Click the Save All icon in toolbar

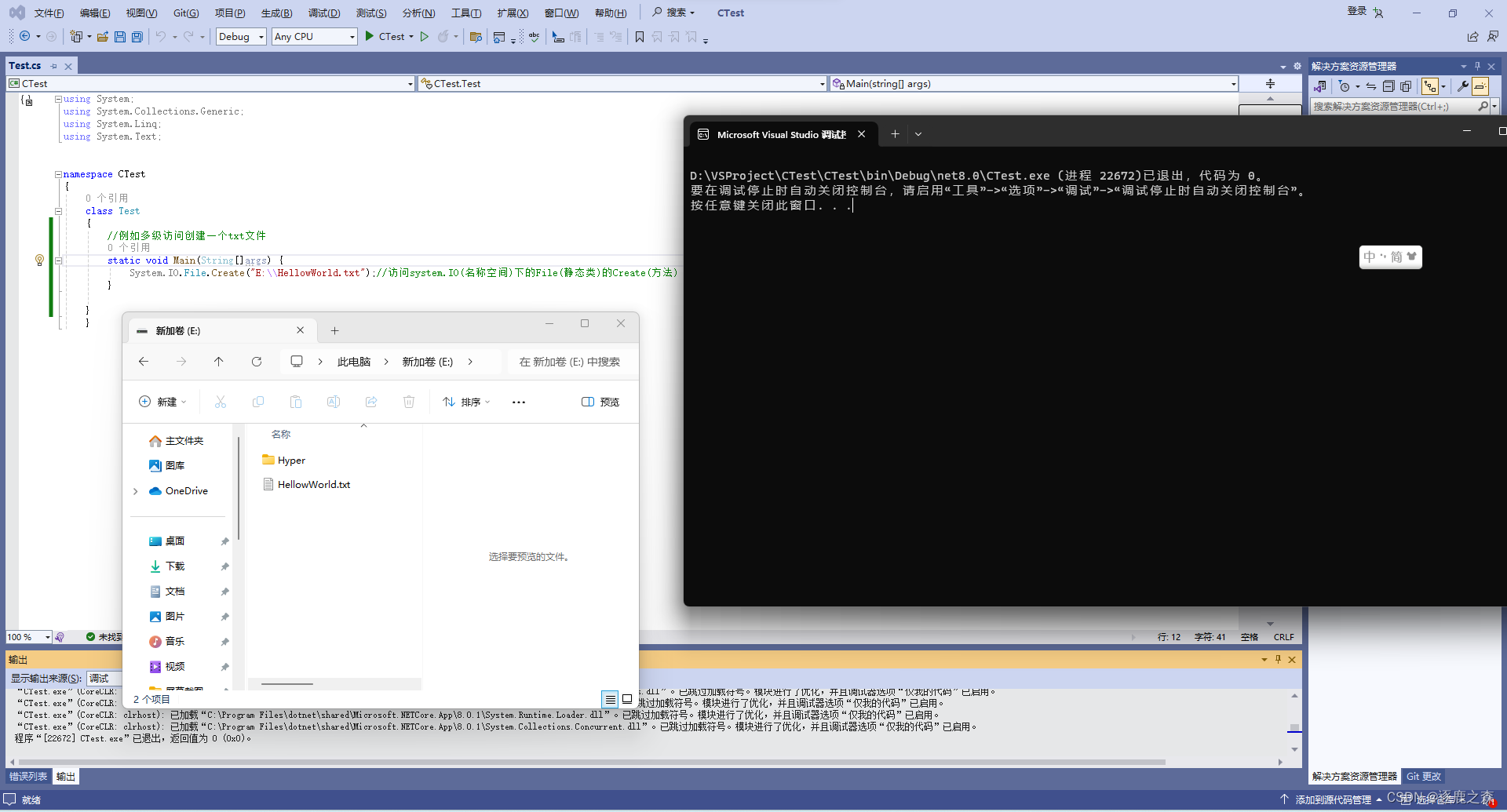pos(137,37)
